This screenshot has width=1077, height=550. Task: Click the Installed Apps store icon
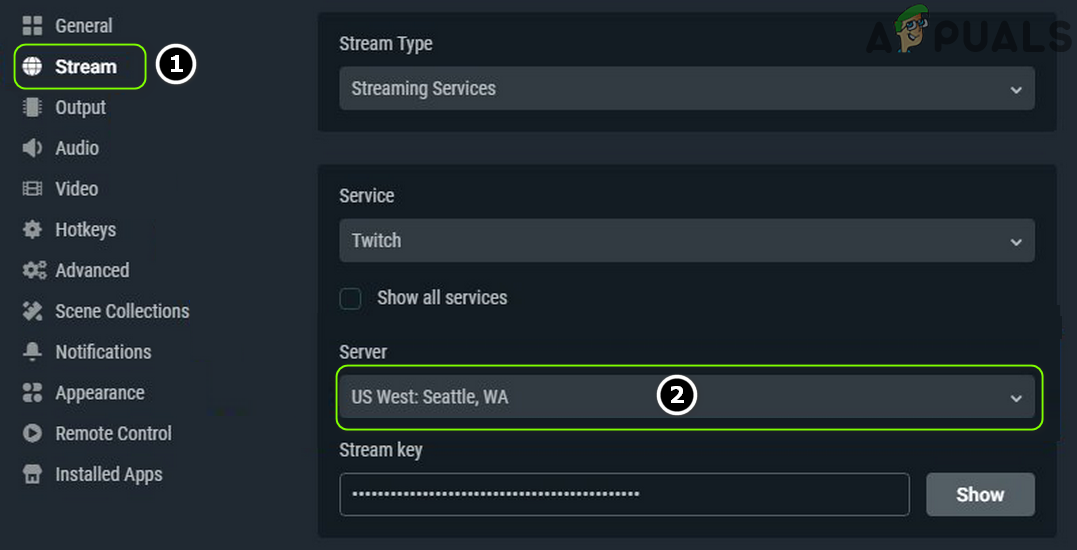tap(32, 475)
